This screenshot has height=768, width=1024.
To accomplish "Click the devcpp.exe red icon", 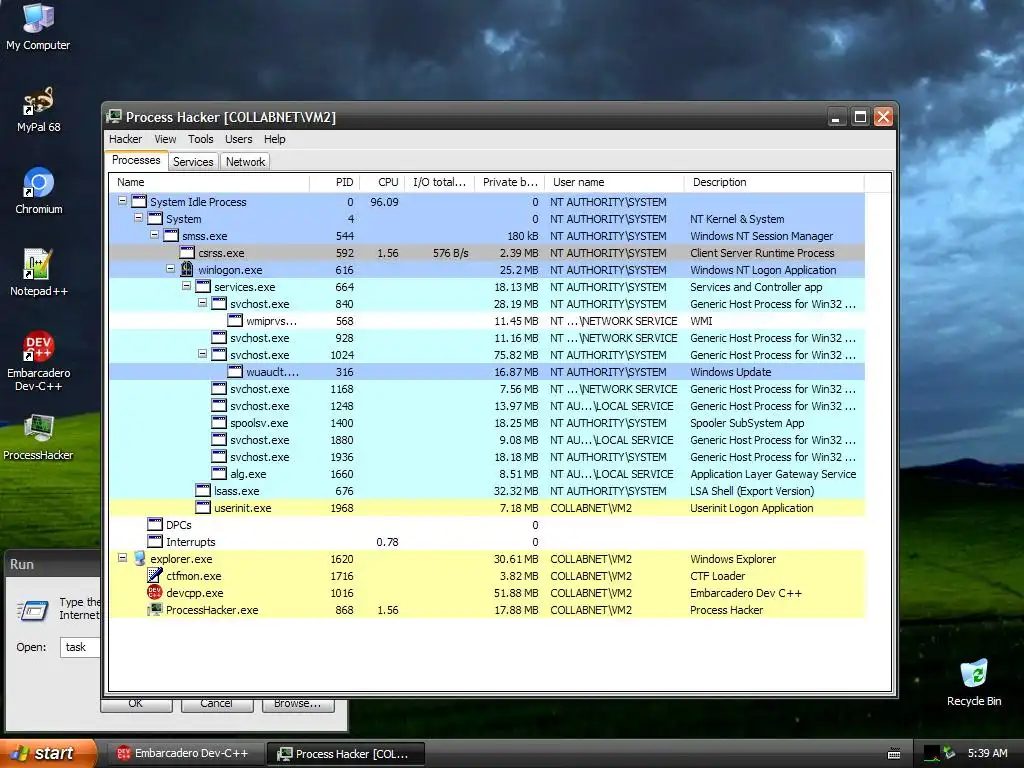I will [155, 592].
